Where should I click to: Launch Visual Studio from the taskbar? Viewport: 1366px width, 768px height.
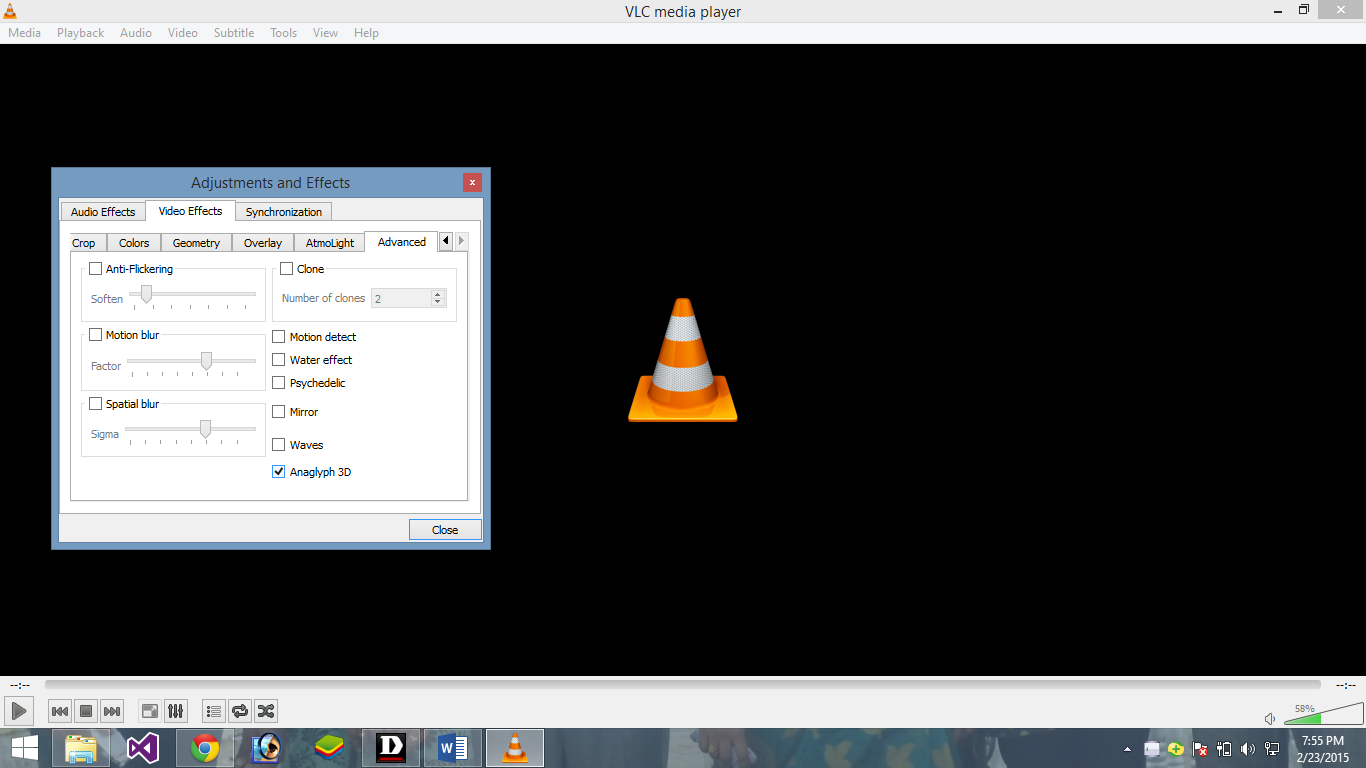(x=143, y=748)
